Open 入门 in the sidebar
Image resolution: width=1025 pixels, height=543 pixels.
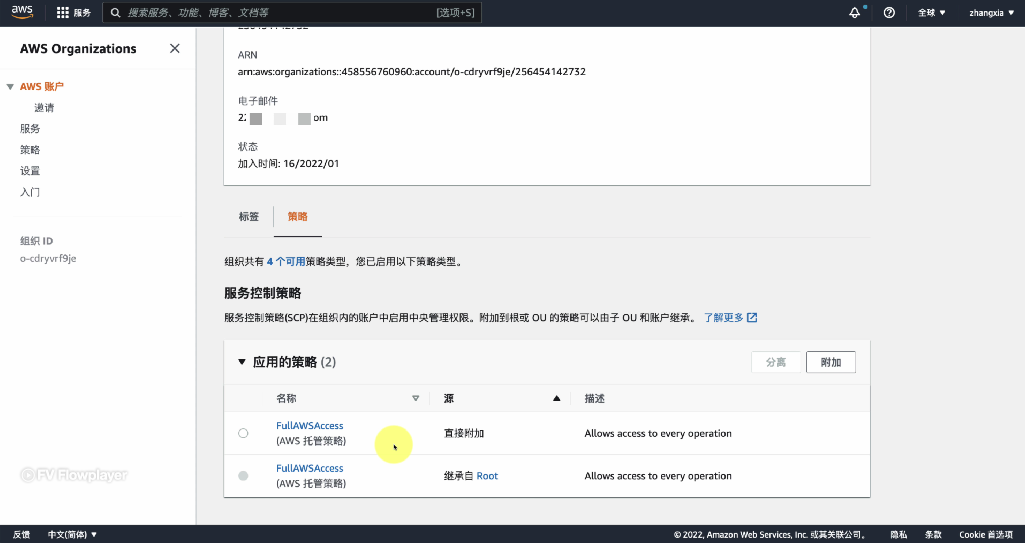click(30, 191)
